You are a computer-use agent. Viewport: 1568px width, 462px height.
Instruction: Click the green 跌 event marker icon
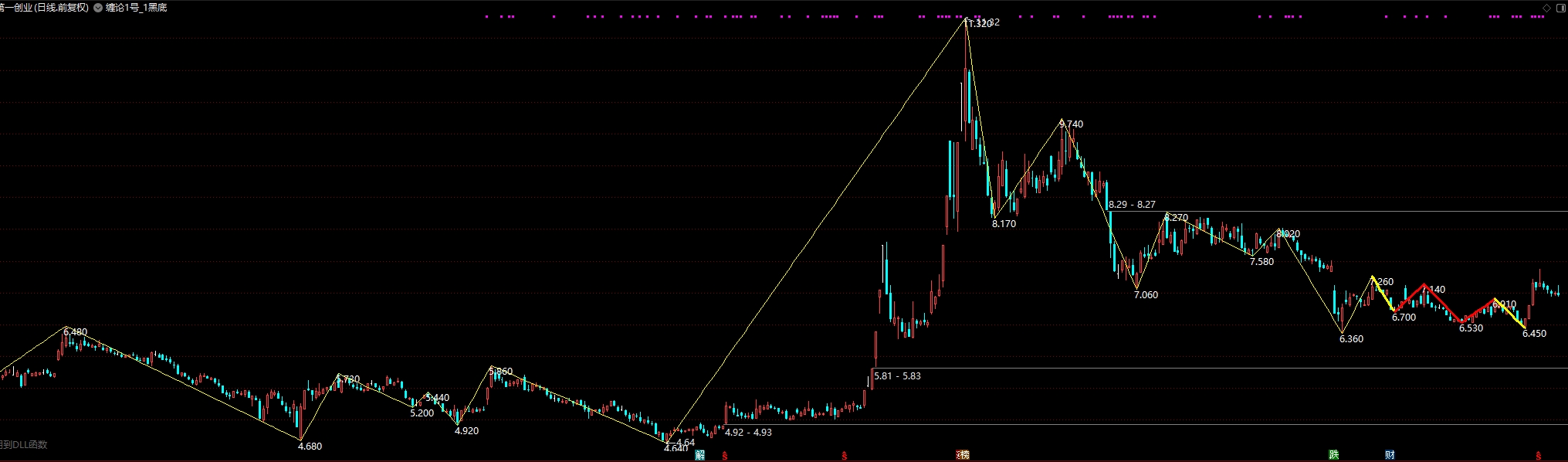pyautogui.click(x=1333, y=456)
